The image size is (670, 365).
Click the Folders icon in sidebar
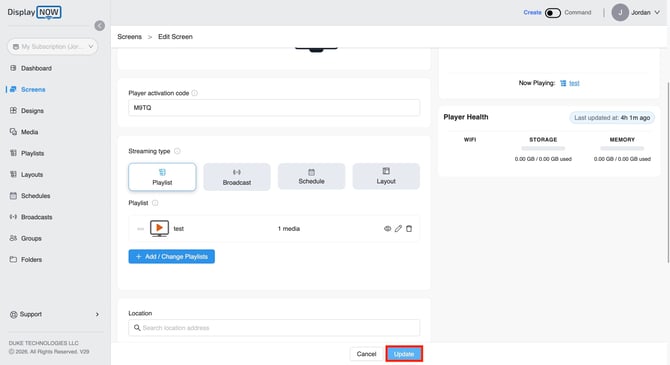click(x=13, y=259)
